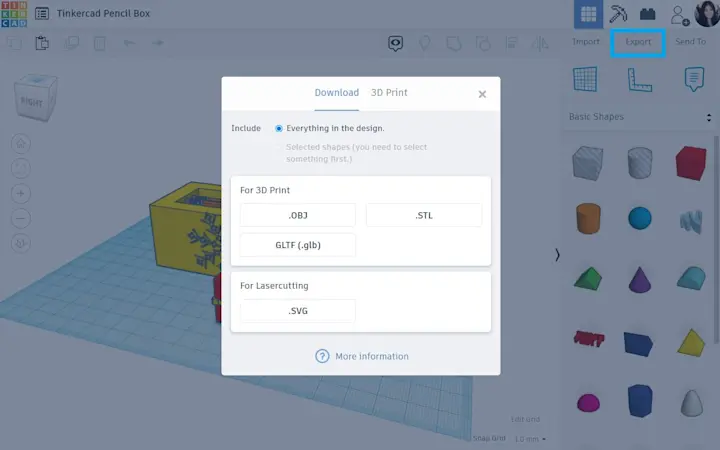Image resolution: width=720 pixels, height=450 pixels.
Task: Select the Selected shapes radio option
Action: 279,147
